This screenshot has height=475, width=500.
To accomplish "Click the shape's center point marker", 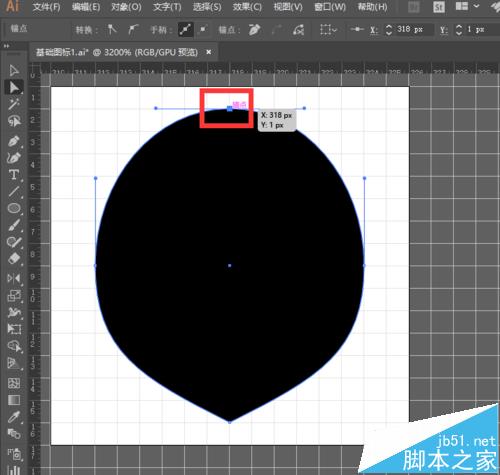I will click(230, 266).
